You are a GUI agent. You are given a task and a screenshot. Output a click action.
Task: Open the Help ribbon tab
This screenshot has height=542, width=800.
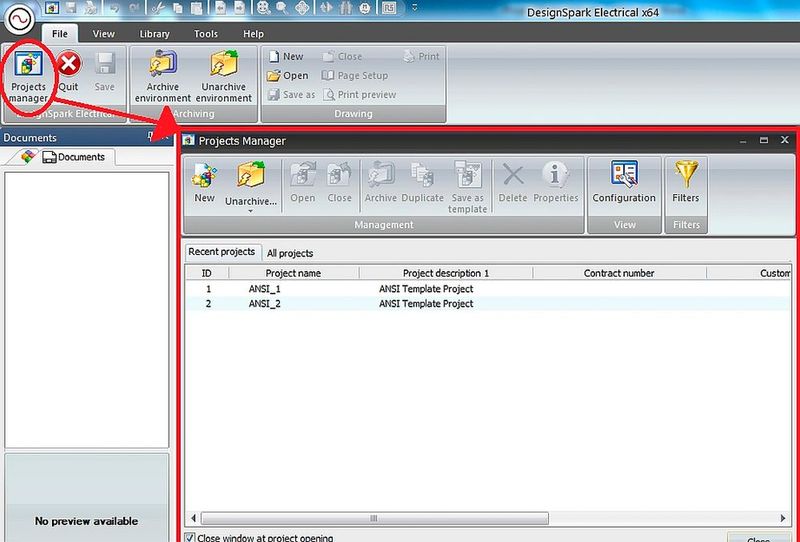tap(253, 34)
